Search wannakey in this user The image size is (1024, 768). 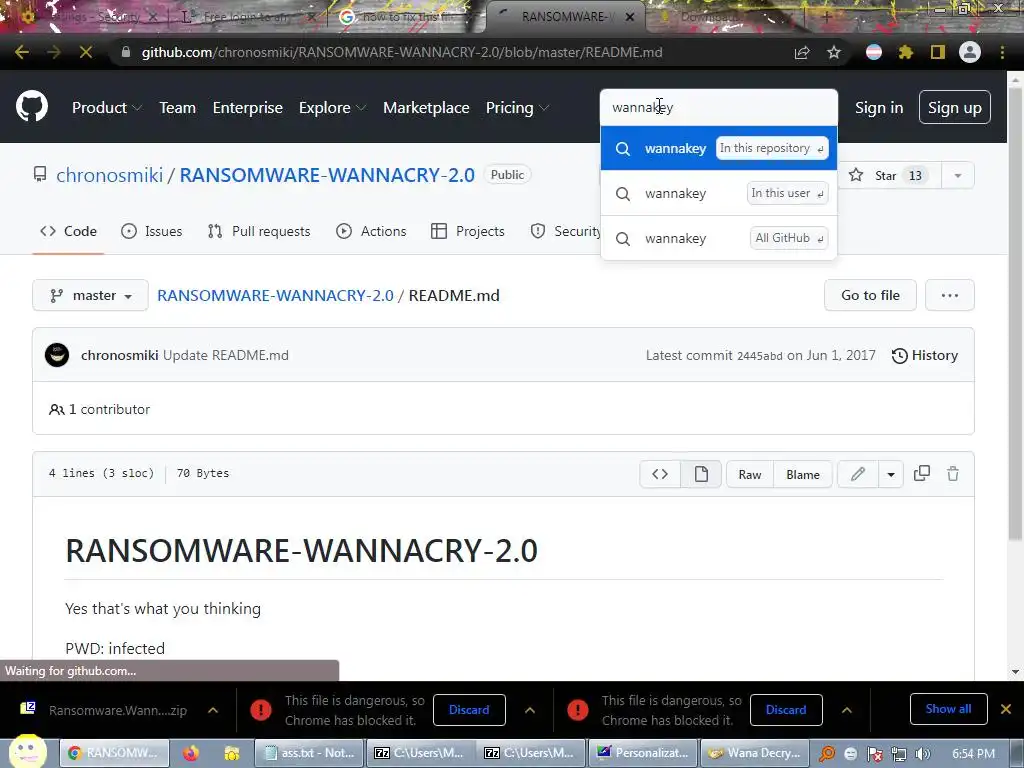click(x=718, y=193)
